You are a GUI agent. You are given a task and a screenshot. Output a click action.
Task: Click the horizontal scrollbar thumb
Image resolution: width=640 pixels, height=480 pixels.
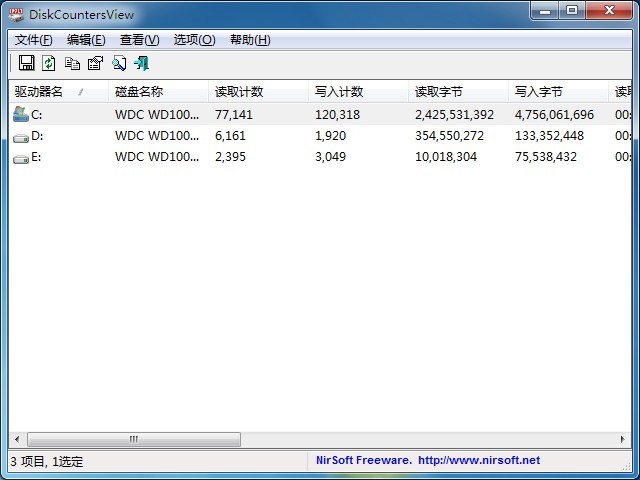click(134, 440)
